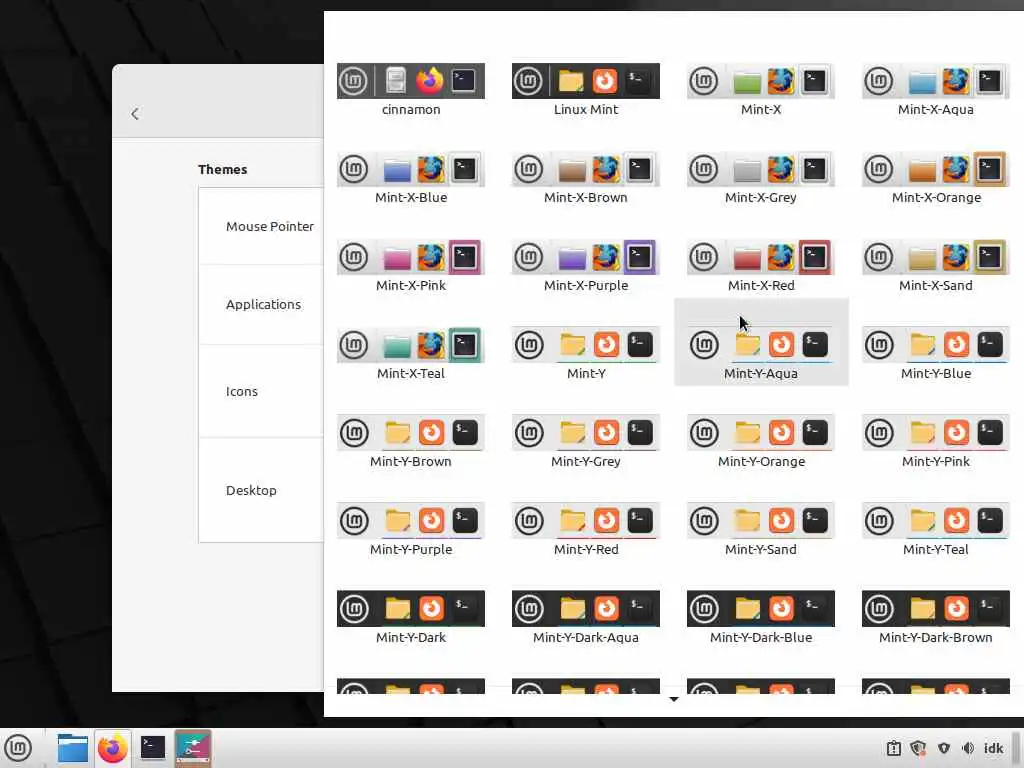Open the sound volume applet
Image resolution: width=1024 pixels, height=768 pixels.
pos(968,748)
